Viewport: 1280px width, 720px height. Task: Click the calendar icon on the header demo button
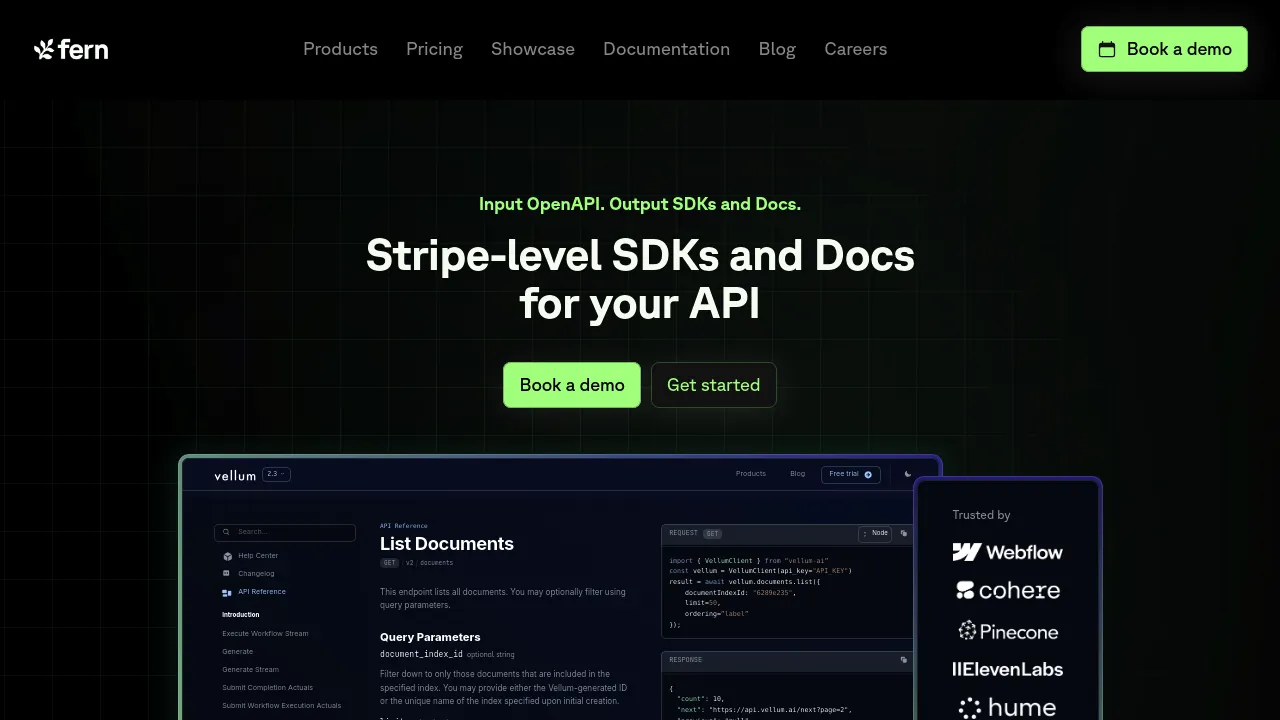1107,49
